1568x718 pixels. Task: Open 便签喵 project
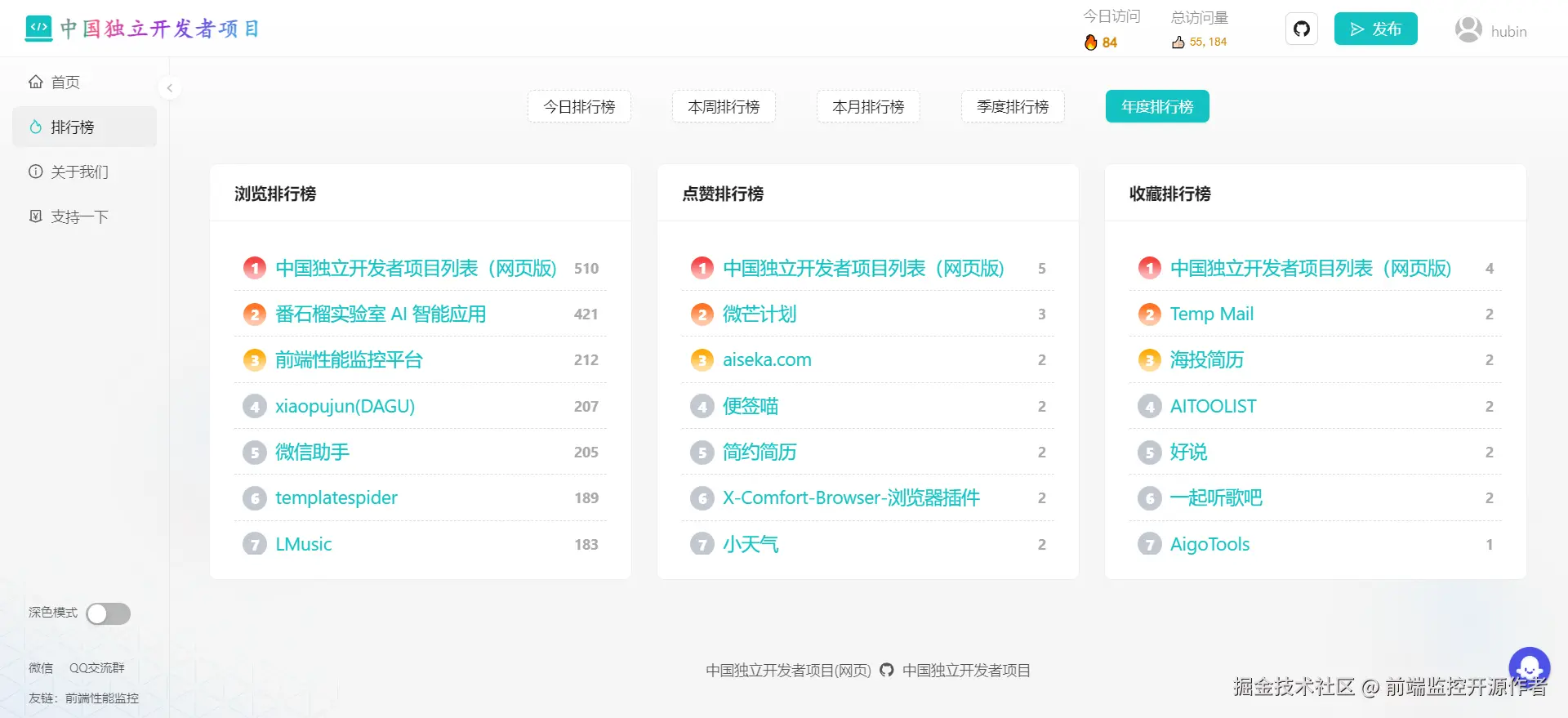(751, 406)
